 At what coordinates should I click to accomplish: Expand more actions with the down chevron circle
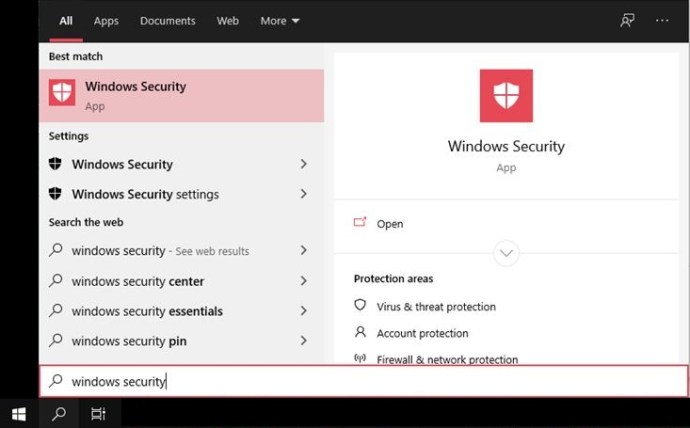(x=506, y=253)
